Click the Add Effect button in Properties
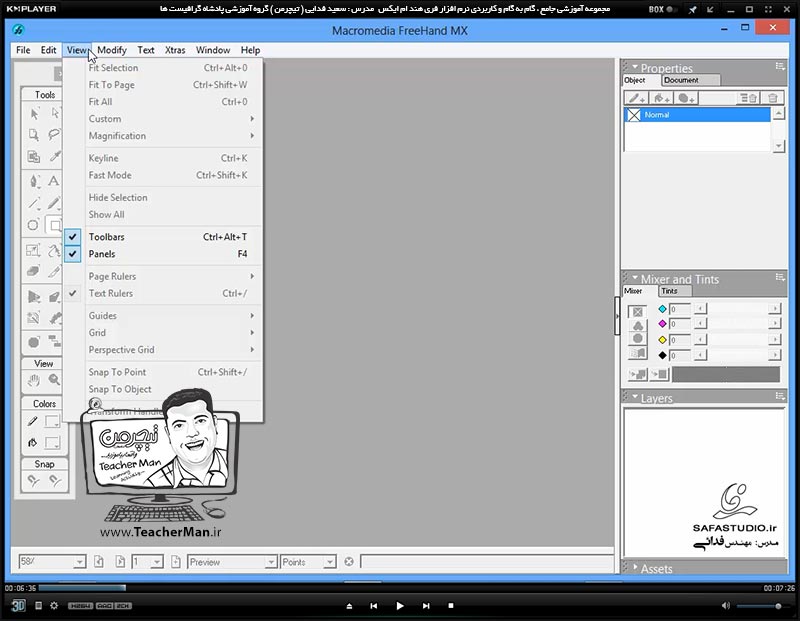Viewport: 800px width, 621px height. click(687, 98)
